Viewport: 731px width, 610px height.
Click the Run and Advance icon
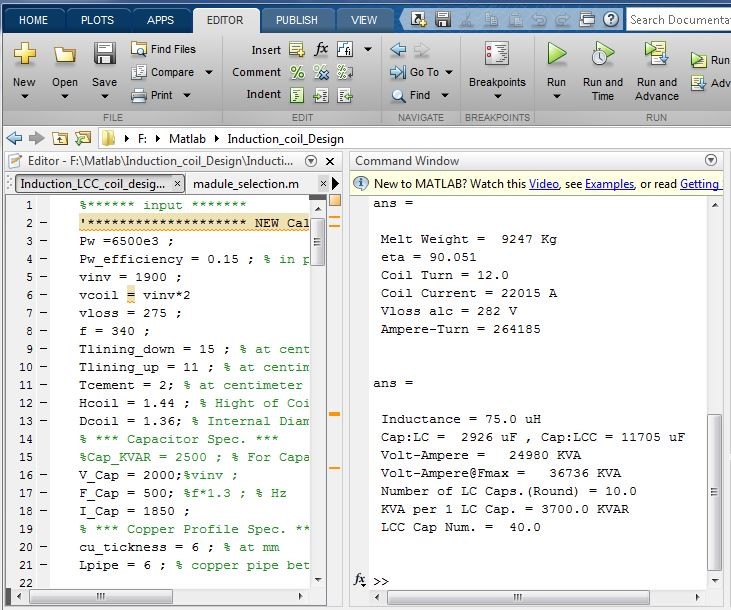coord(656,53)
